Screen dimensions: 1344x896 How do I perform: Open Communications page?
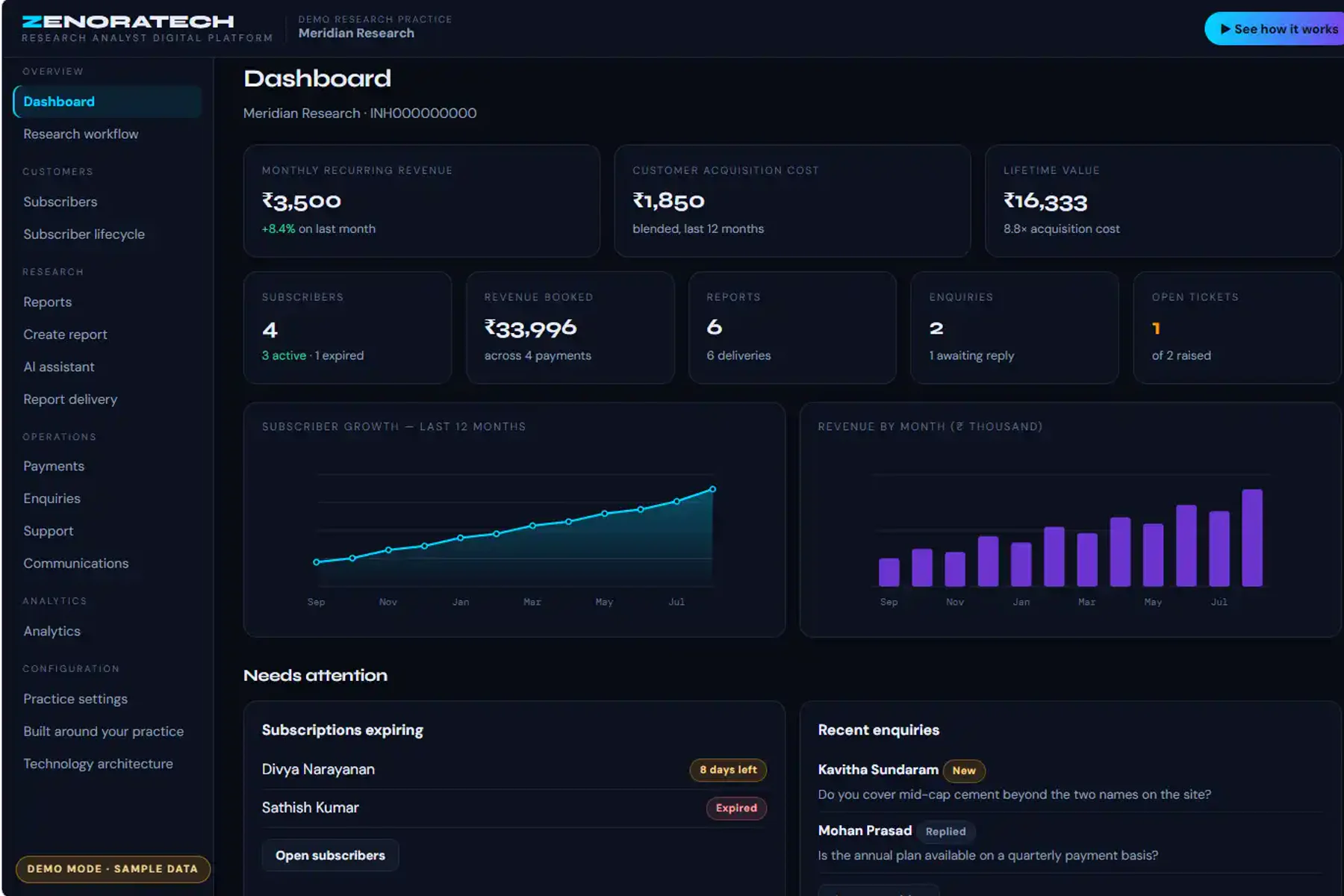click(76, 563)
